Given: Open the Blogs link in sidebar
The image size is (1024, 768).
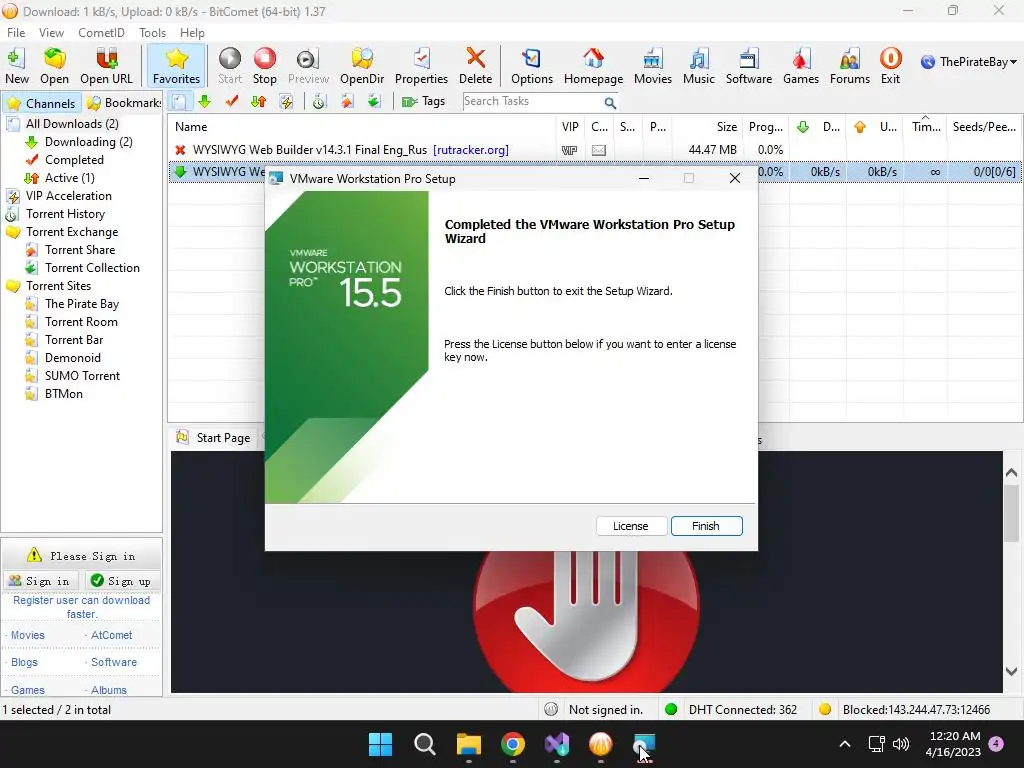Looking at the screenshot, I should 24,662.
